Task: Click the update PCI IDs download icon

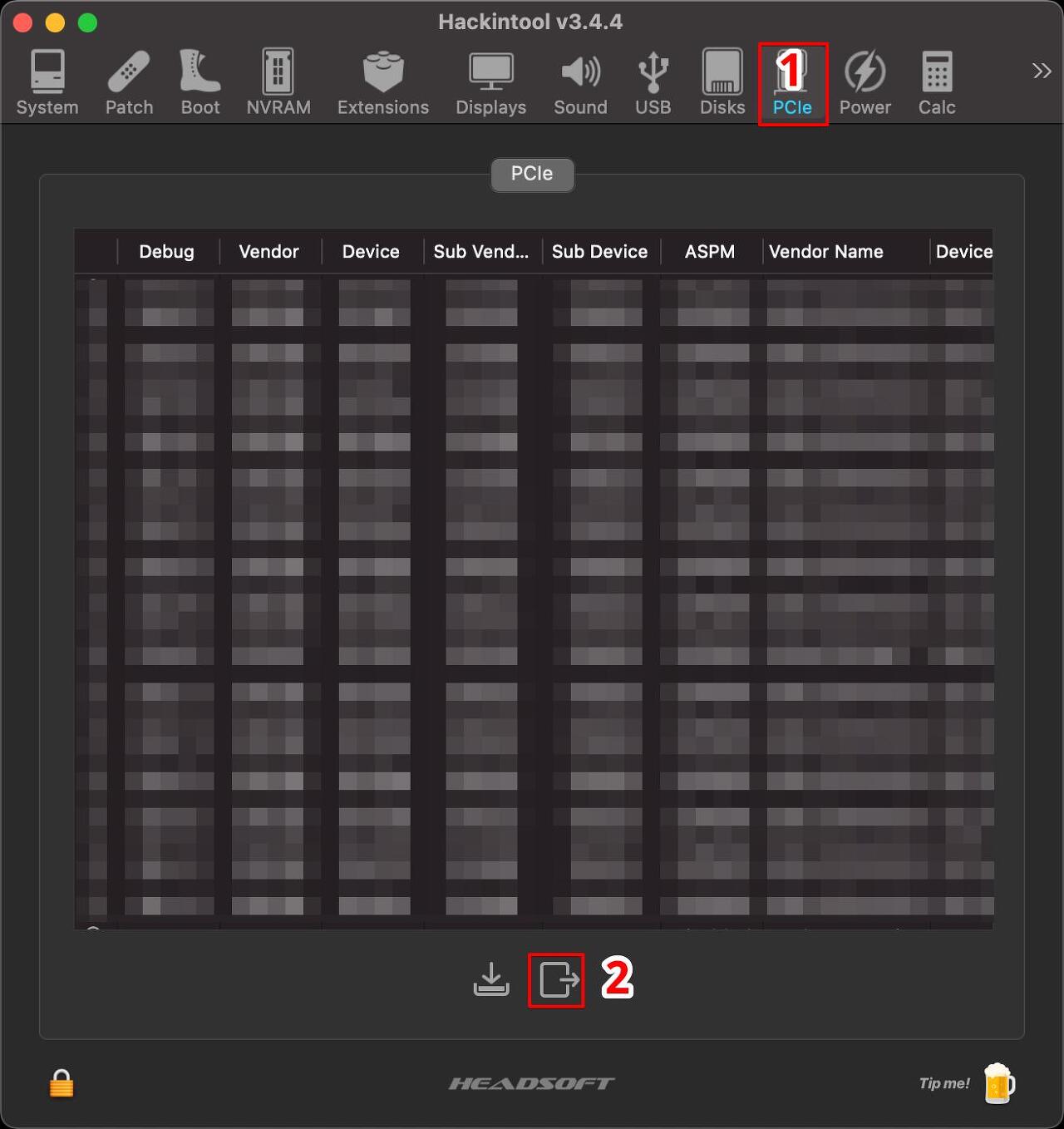Action: coord(491,979)
